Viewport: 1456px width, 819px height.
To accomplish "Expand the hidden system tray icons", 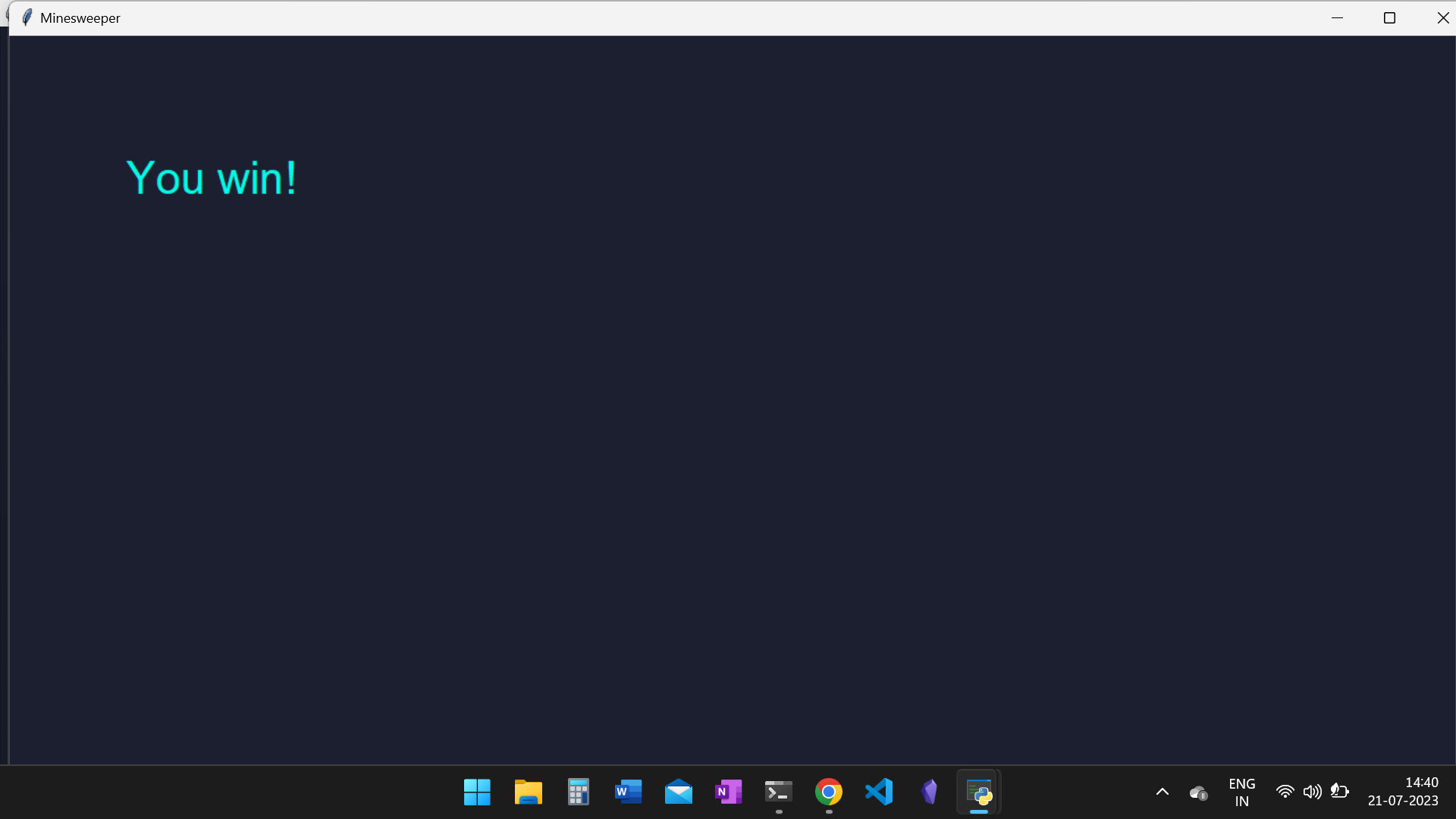I will pos(1162,792).
